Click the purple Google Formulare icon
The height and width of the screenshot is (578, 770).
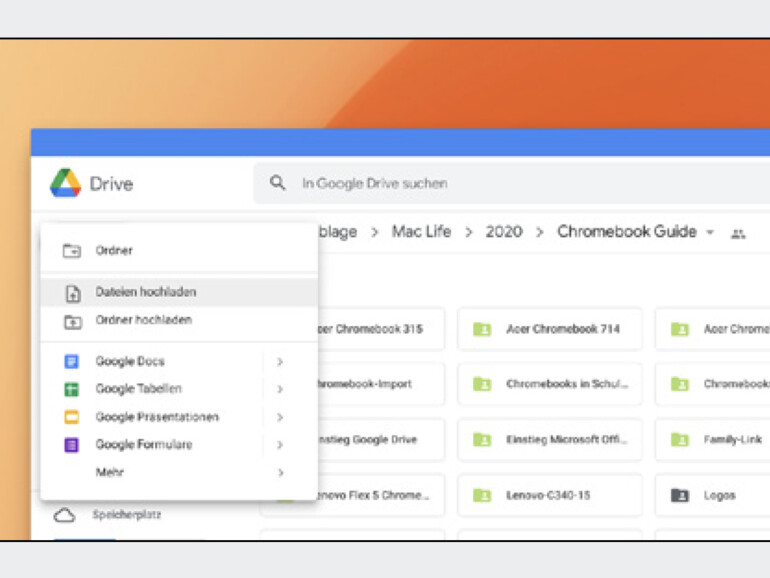click(x=72, y=445)
